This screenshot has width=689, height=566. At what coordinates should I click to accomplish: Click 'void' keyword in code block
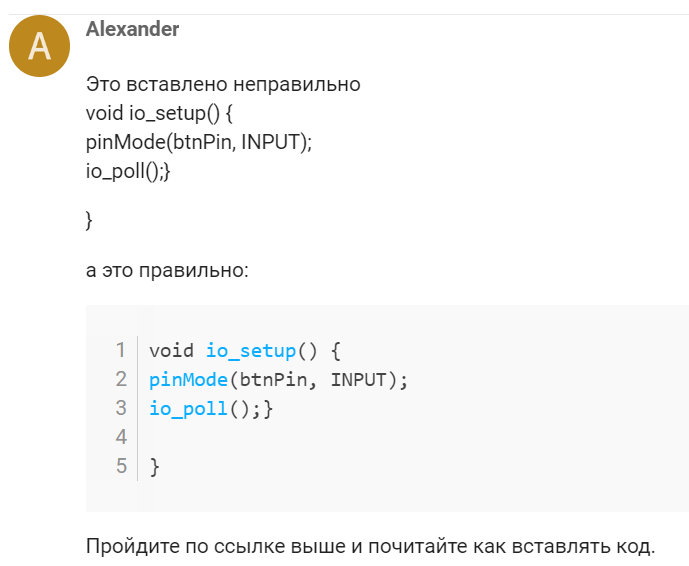[171, 351]
